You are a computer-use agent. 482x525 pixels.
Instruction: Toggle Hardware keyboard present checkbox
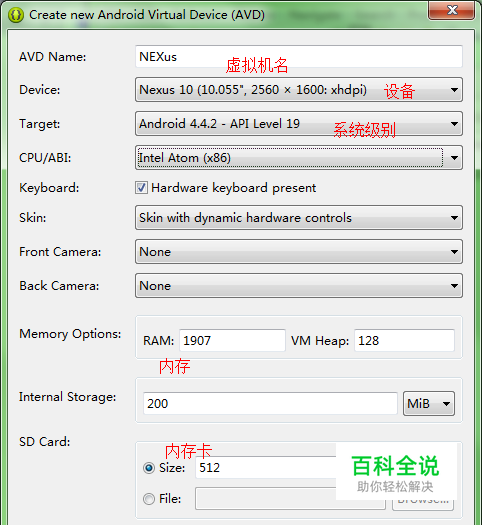141,188
